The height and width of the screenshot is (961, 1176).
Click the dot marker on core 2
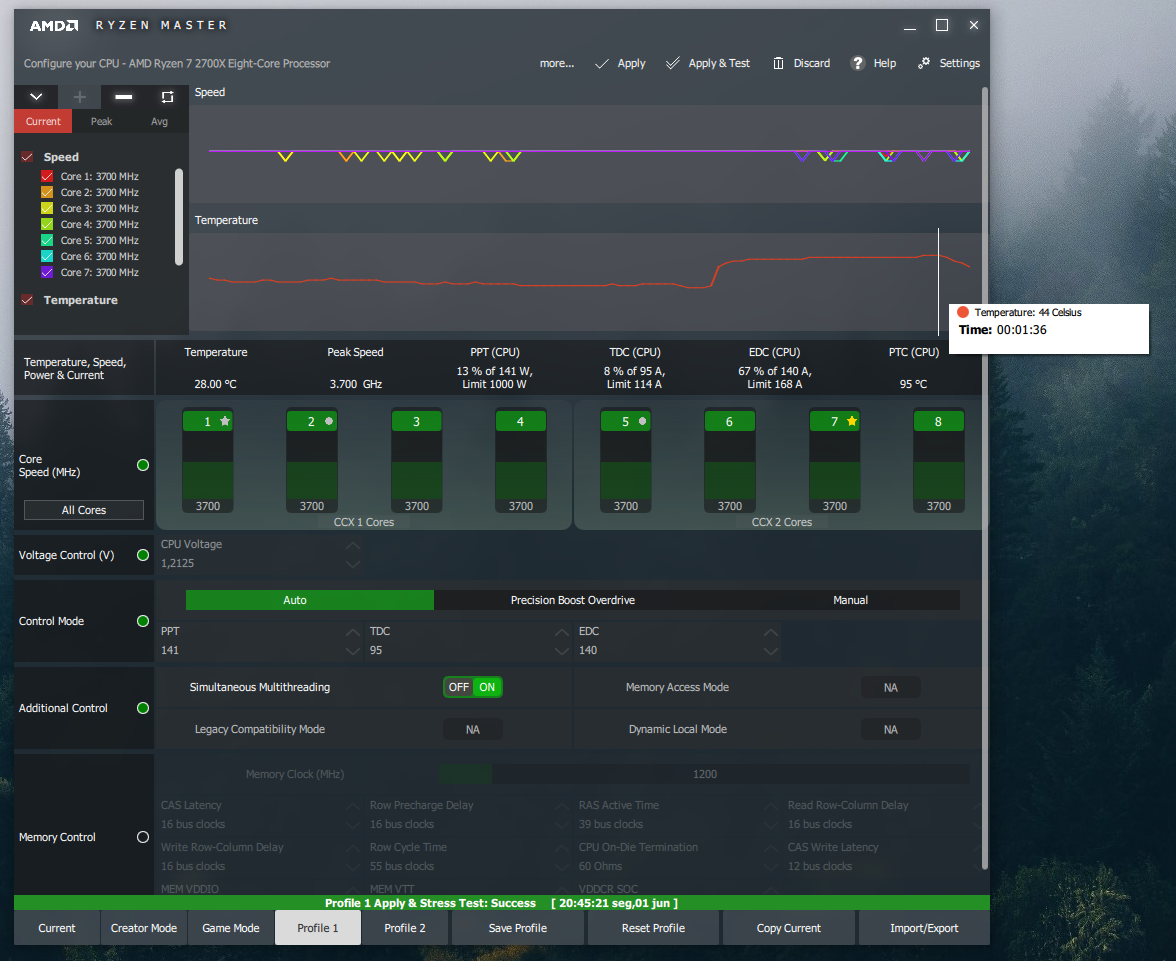coord(328,422)
